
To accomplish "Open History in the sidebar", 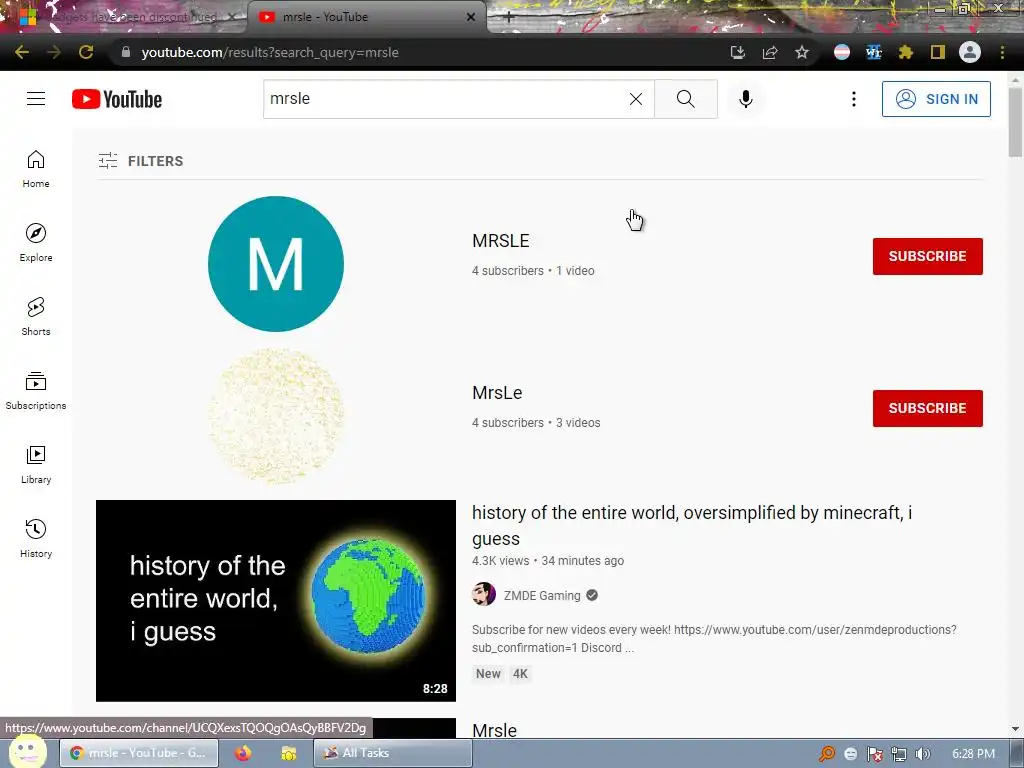I will pyautogui.click(x=36, y=538).
